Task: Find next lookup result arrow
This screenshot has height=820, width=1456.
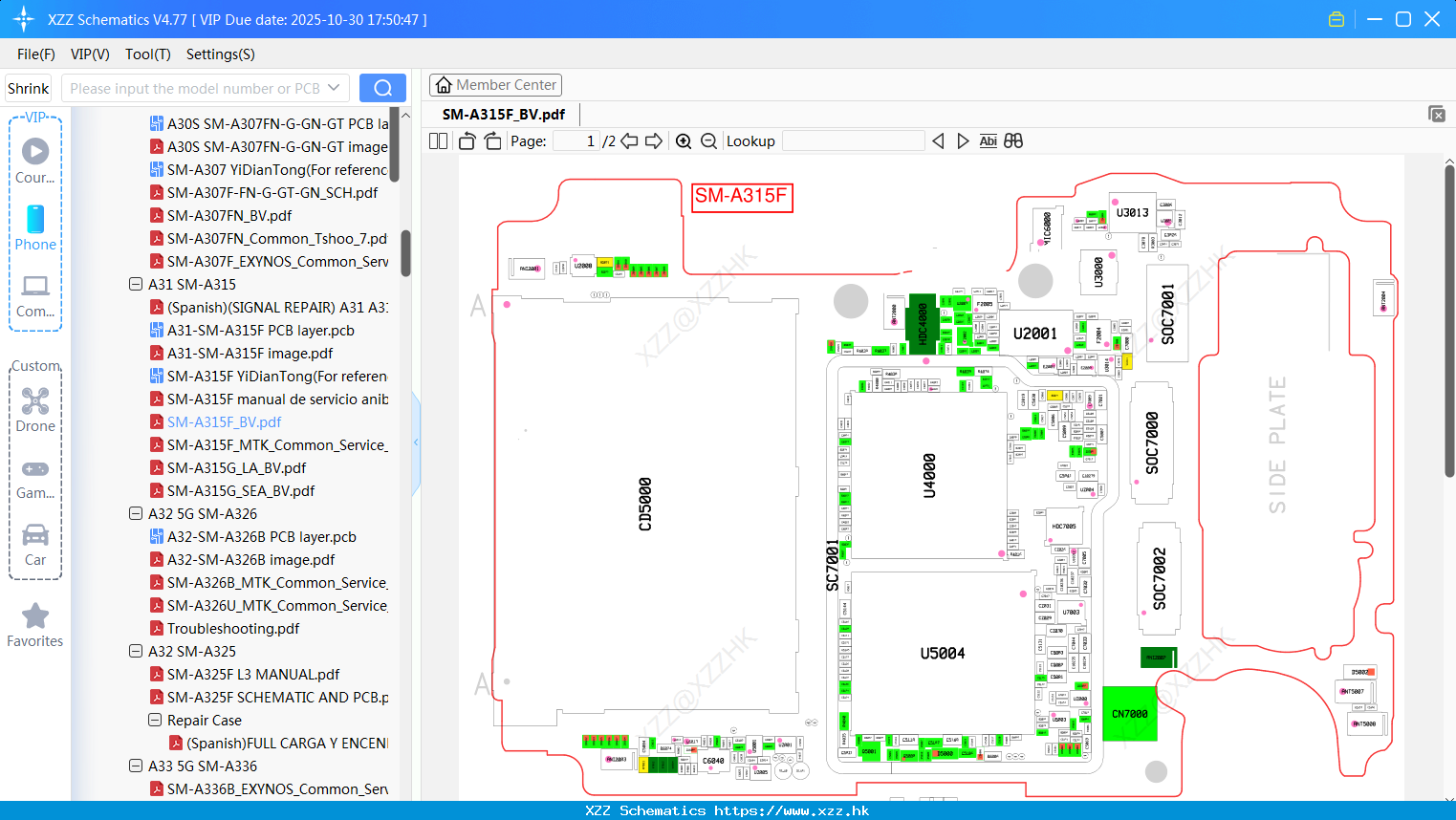Action: [x=963, y=141]
